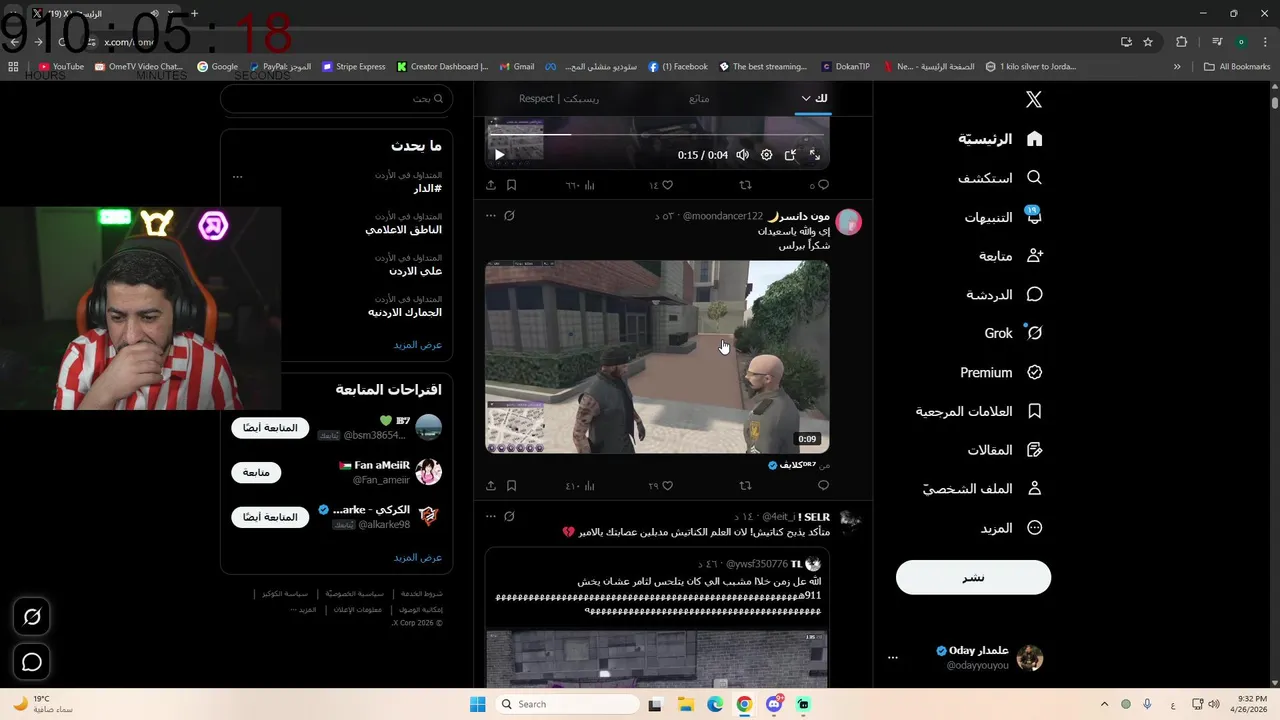Open more options on مون دانسر post
This screenshot has height=720, width=1280.
490,216
